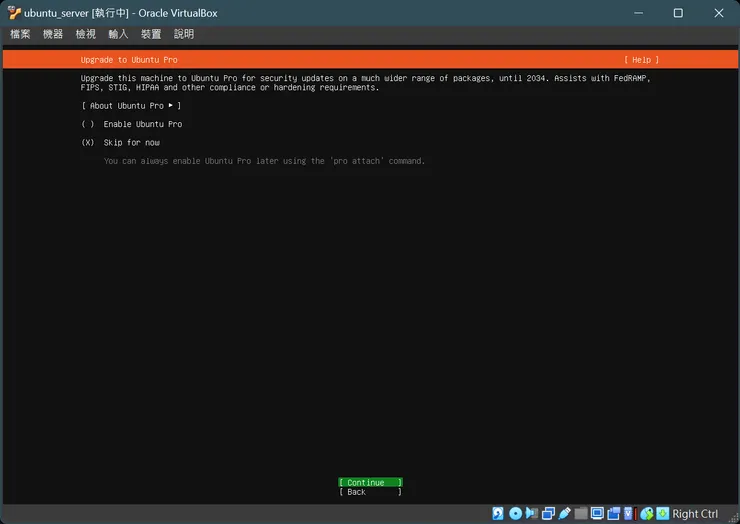Click the Upgrade to Ubuntu Pro heading
This screenshot has height=524, width=740.
click(x=129, y=60)
